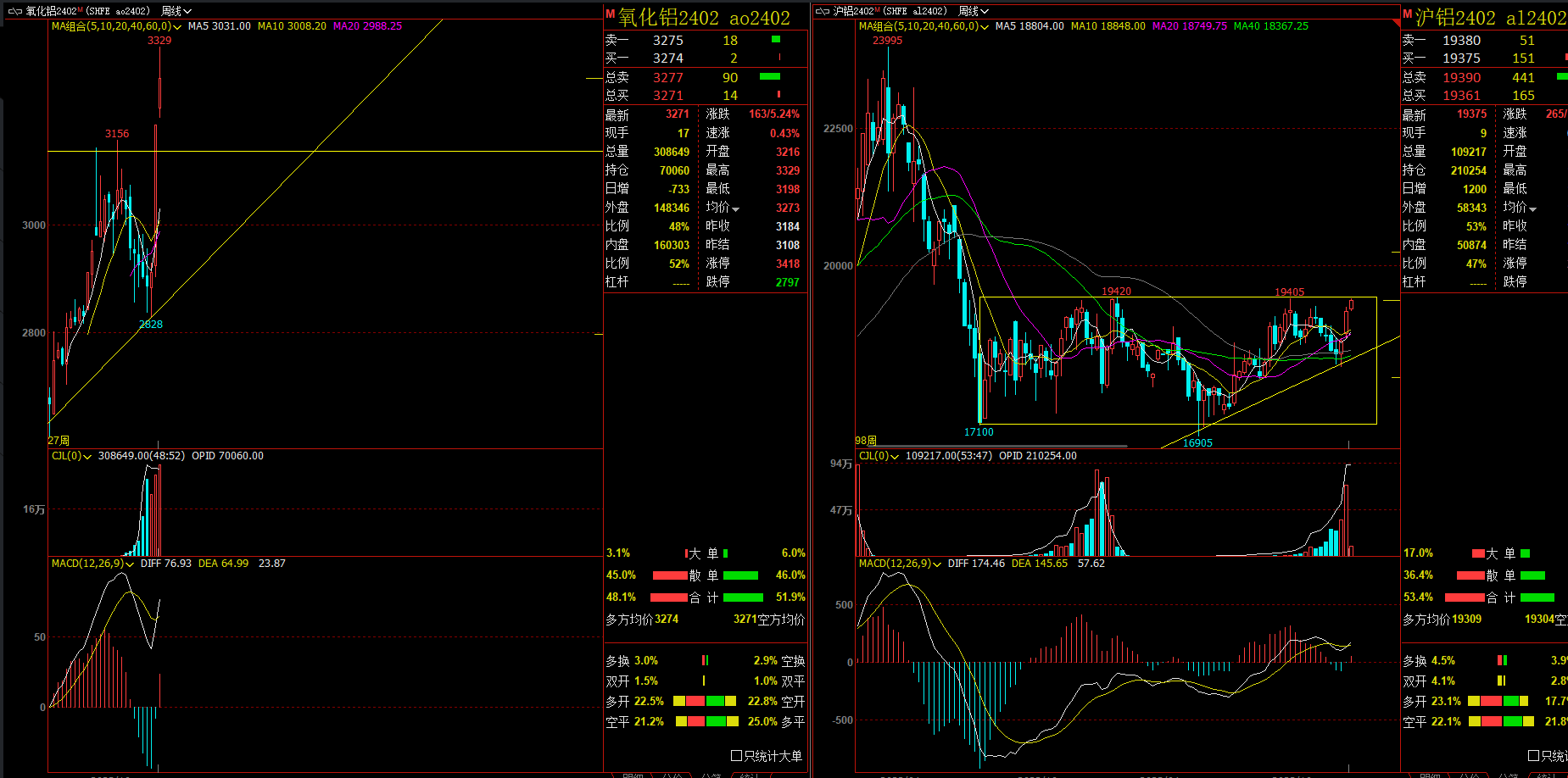Expand MACD(12,26,9) dropdown on 沪铝 chart
Viewport: 1568px width, 778px height.
pos(936,564)
